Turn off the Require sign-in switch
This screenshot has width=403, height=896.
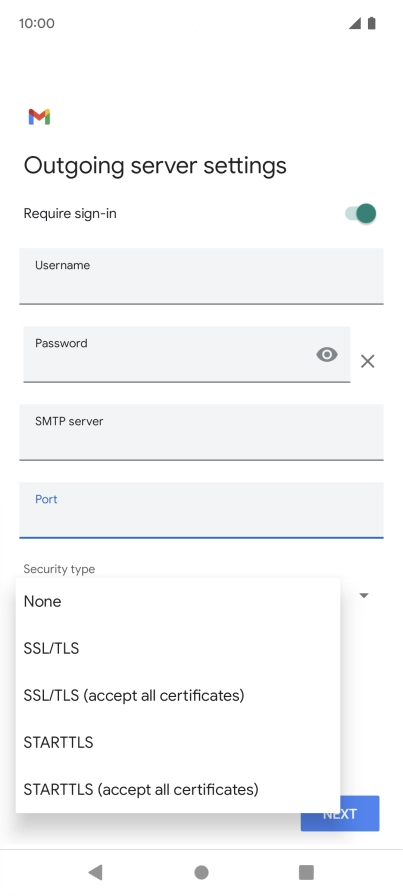(x=361, y=214)
